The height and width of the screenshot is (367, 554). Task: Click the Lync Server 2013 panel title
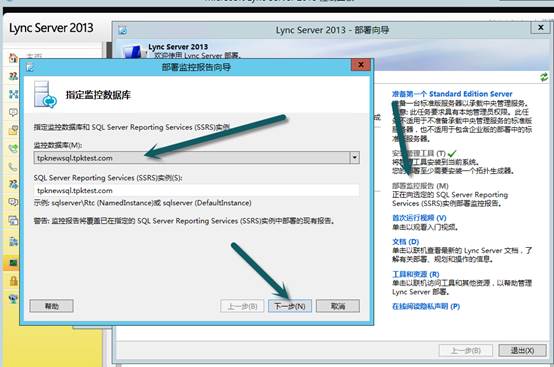(x=51, y=28)
